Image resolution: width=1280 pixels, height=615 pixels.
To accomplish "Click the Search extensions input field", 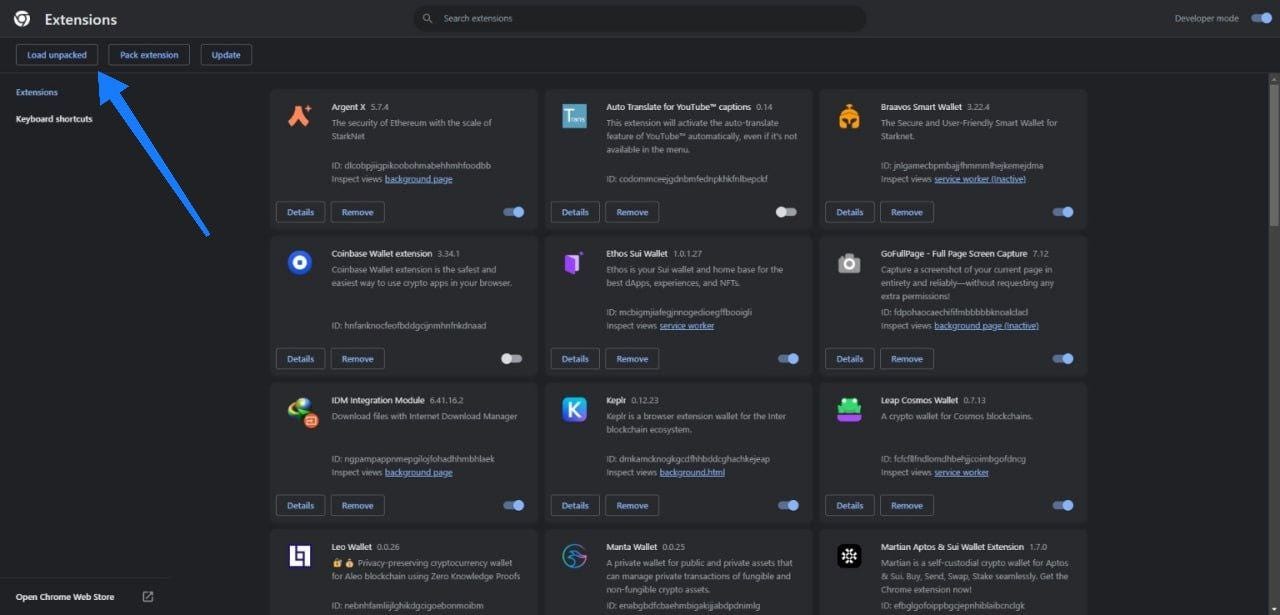I will (x=640, y=18).
